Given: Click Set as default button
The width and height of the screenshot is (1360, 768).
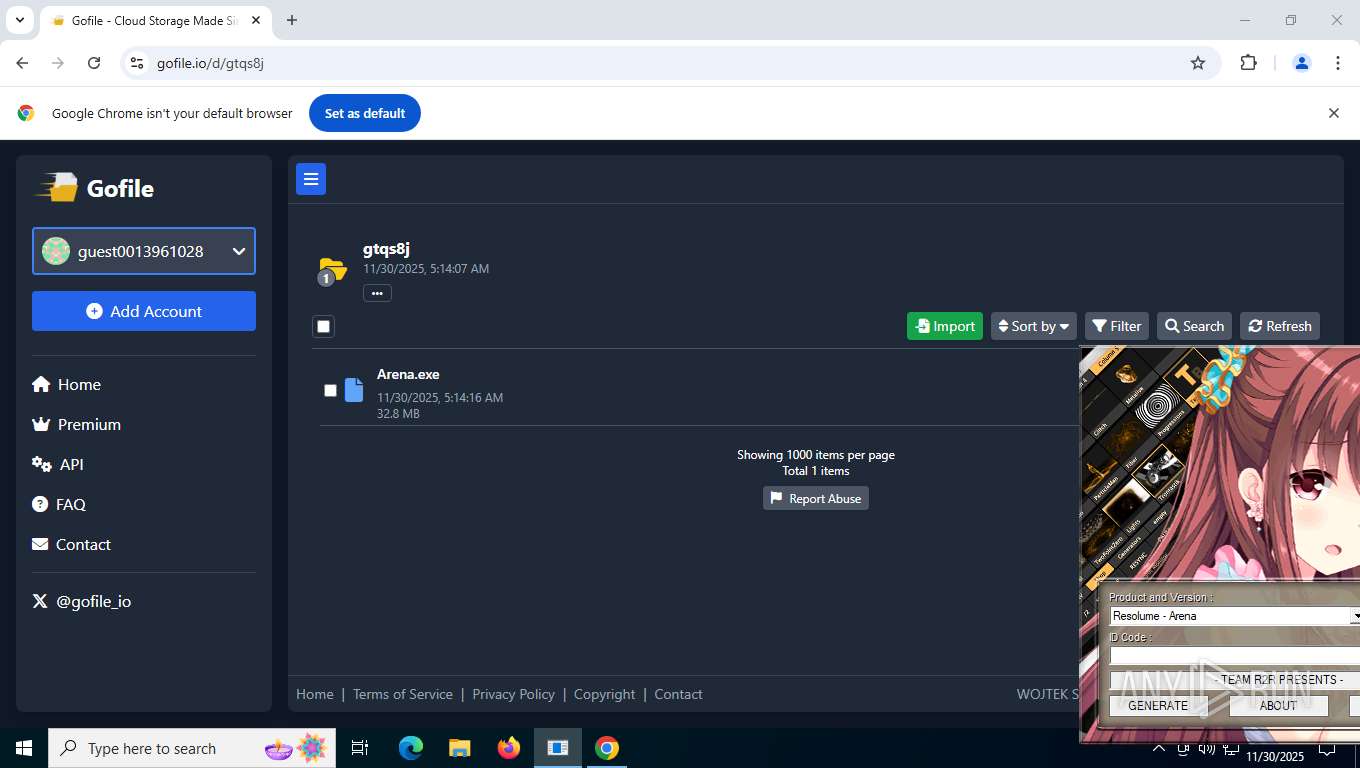Looking at the screenshot, I should tap(365, 113).
